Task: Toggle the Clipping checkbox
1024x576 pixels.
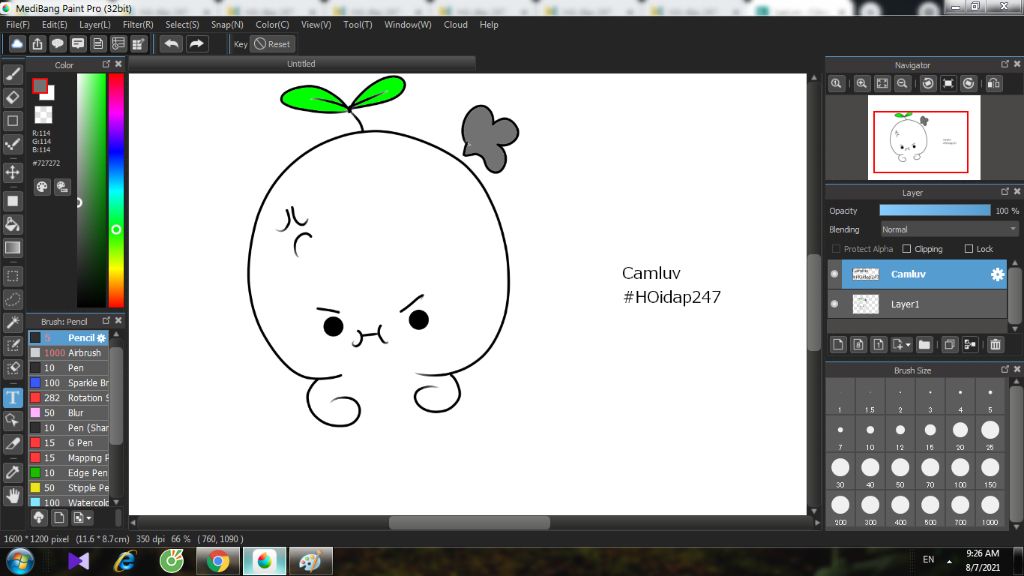Action: tap(906, 249)
